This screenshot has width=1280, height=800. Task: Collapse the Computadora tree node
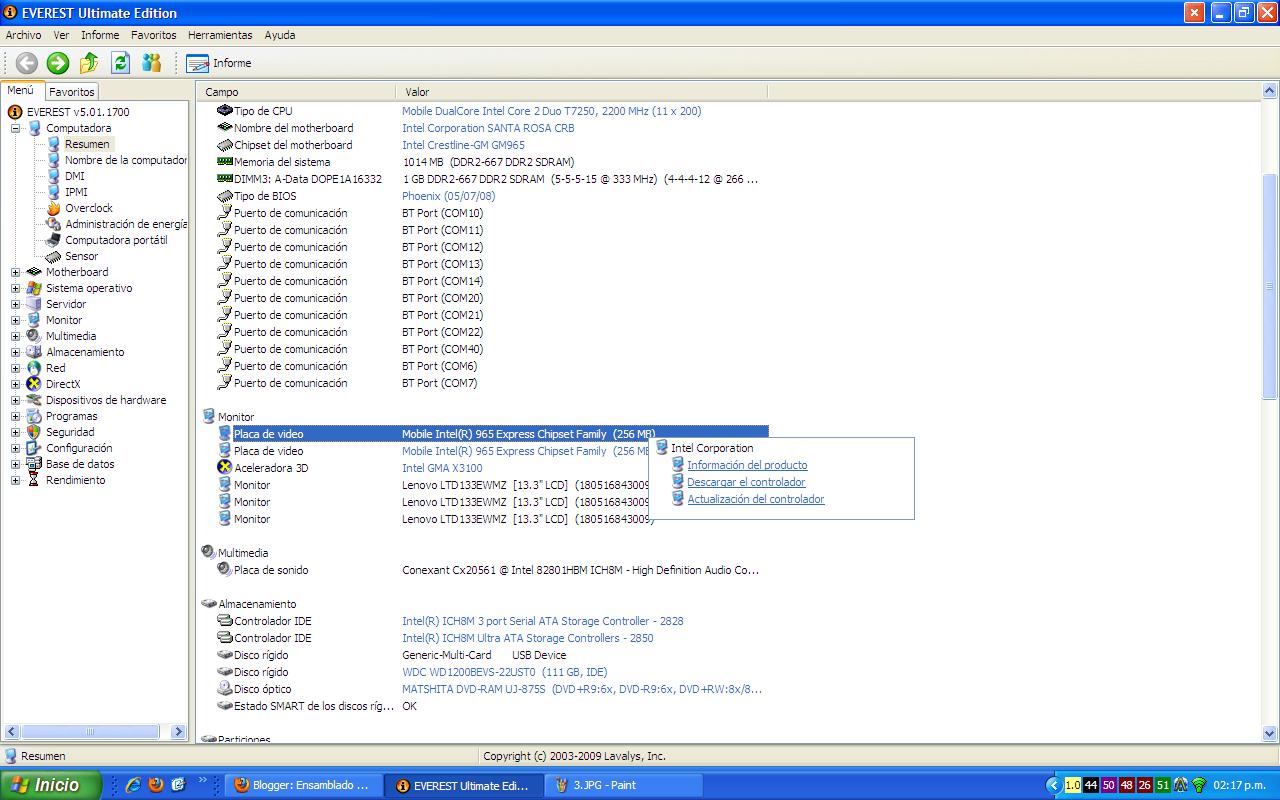coord(15,128)
